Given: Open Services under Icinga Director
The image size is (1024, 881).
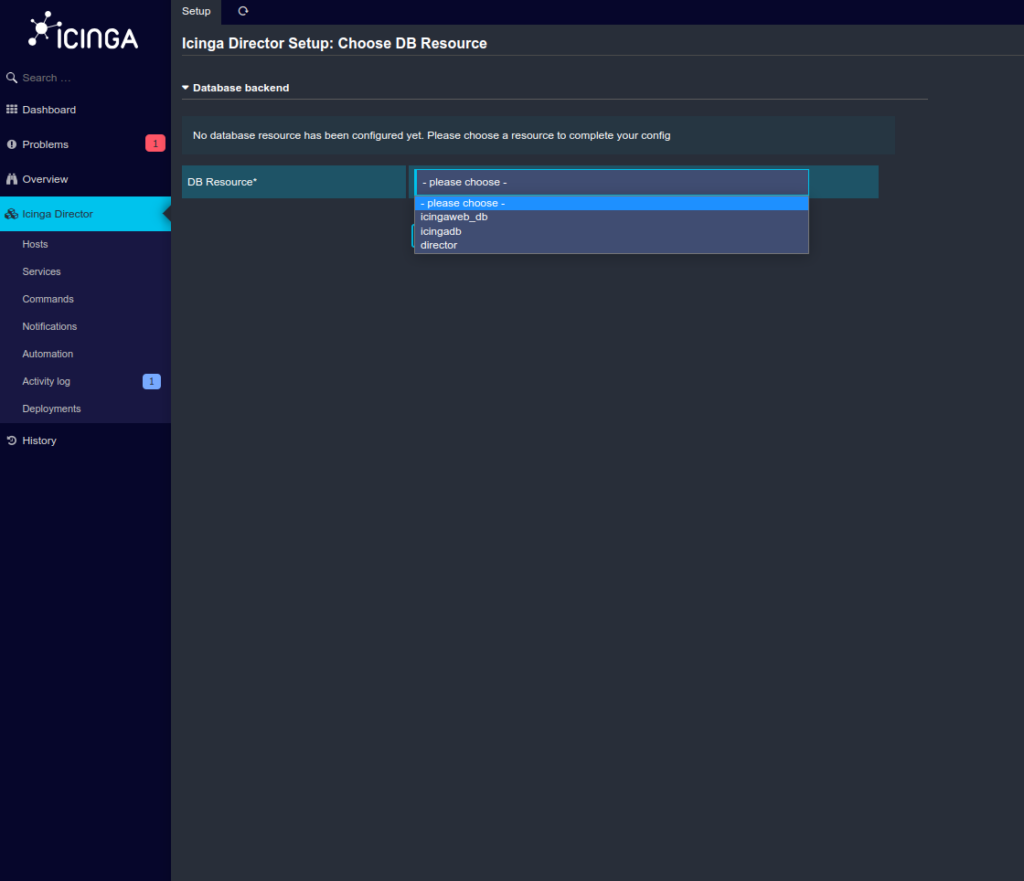Looking at the screenshot, I should pos(86,272).
